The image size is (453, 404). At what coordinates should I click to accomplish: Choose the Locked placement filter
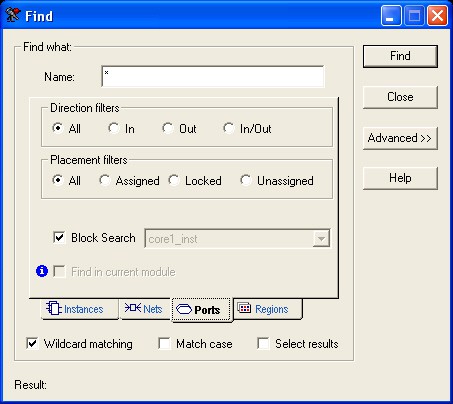tap(174, 180)
